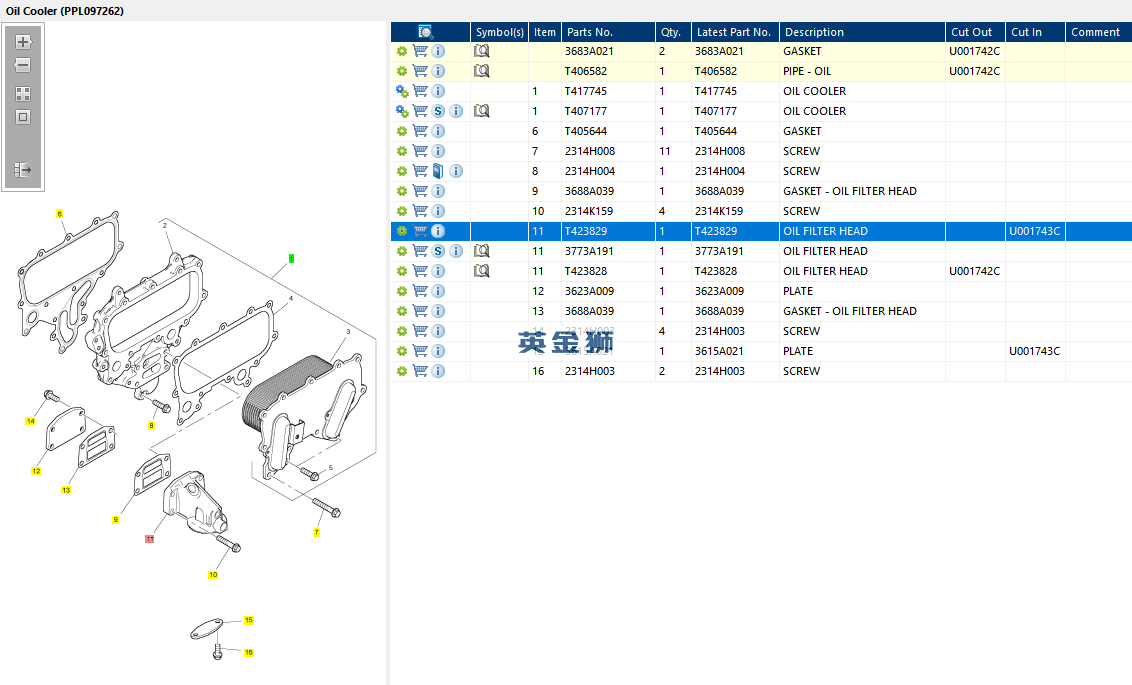
Task: Click gear icon for item 13 gasket
Action: 402,311
